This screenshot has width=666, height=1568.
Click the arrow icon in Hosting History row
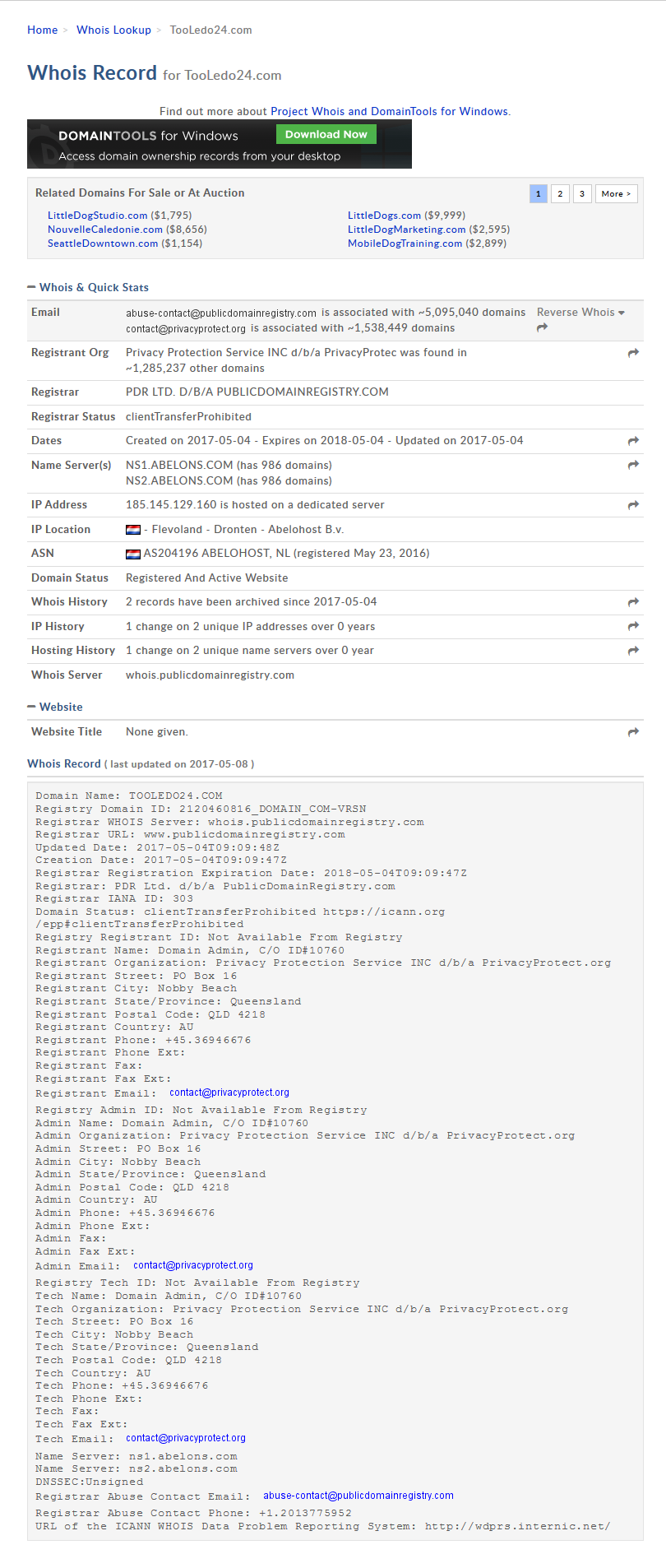(x=633, y=651)
